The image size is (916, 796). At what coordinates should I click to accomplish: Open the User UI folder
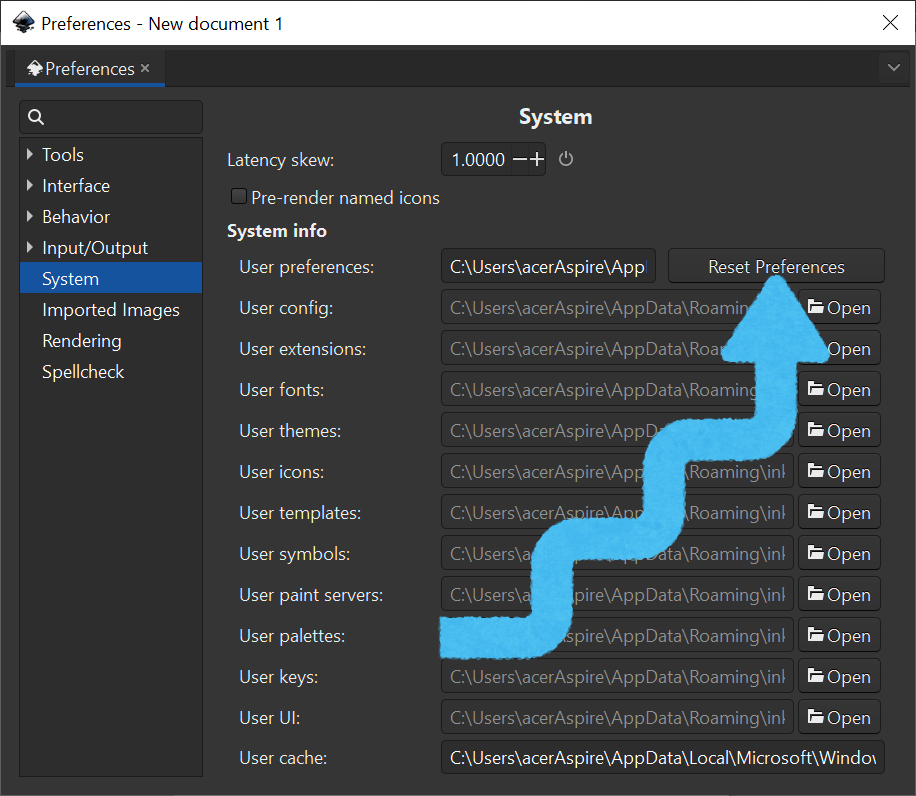coord(839,718)
